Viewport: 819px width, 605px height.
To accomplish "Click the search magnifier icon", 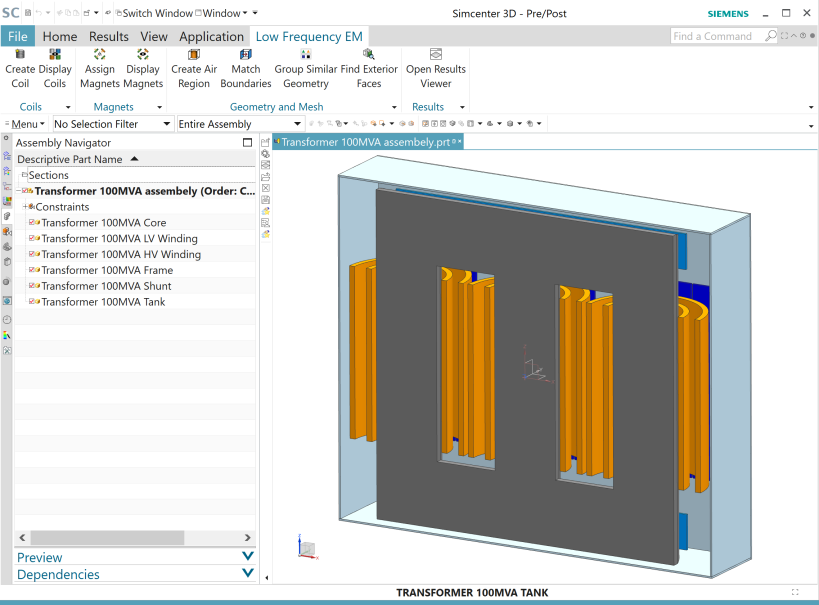I will click(770, 36).
